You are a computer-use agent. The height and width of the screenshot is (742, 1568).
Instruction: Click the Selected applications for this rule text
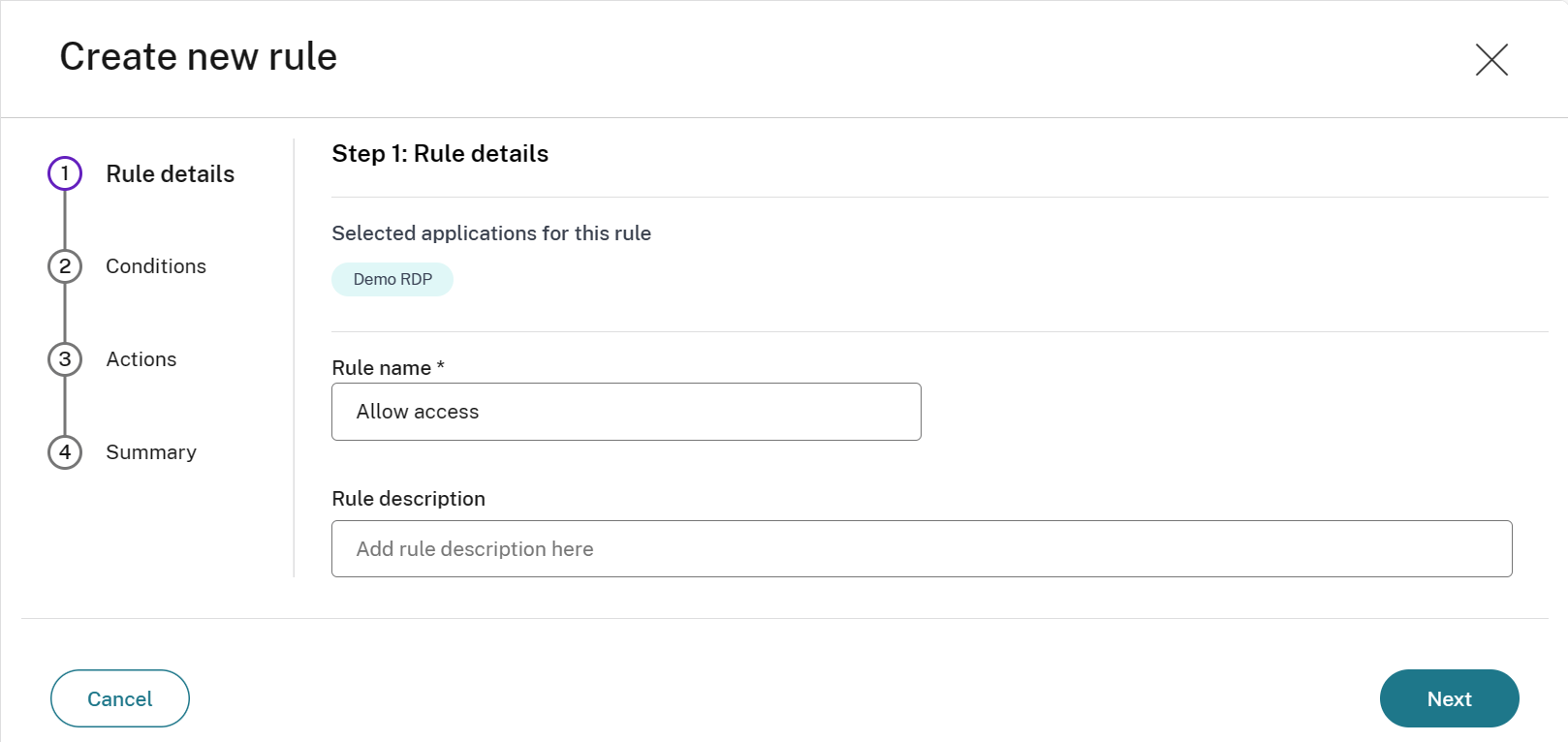coord(491,233)
